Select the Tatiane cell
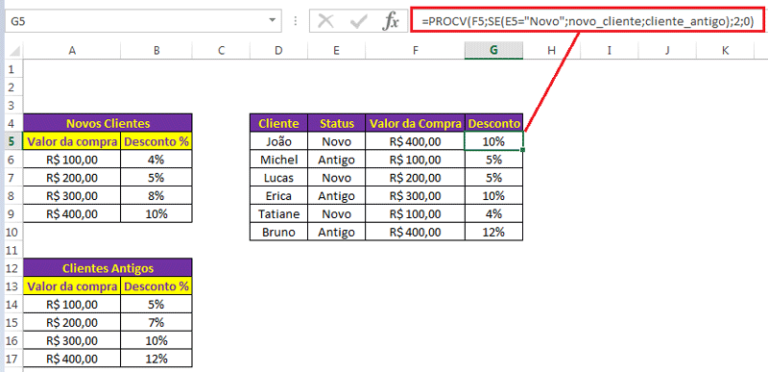Screen dimensions: 768x372 pyautogui.click(x=279, y=214)
